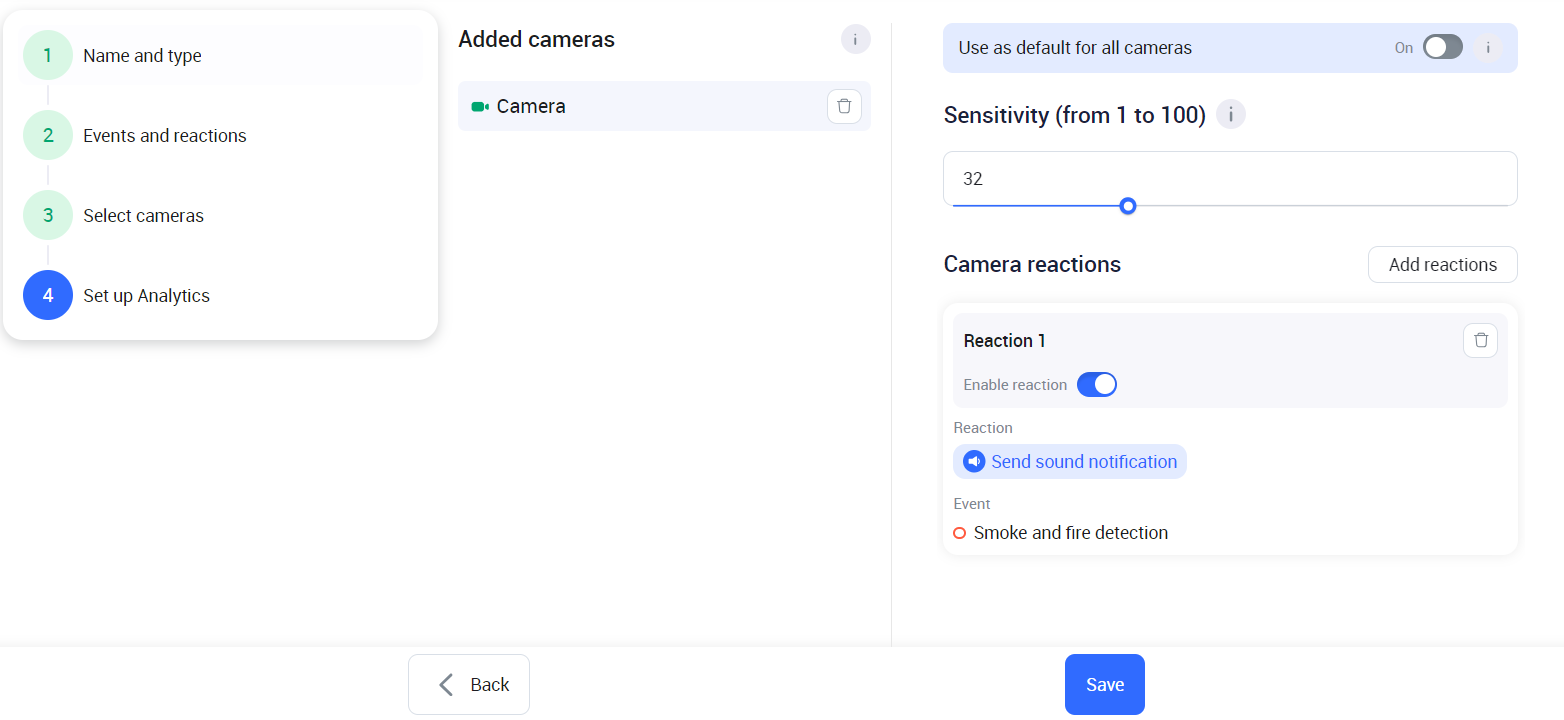This screenshot has width=1564, height=720.
Task: Select the Camera row in added cameras
Action: 640,107
